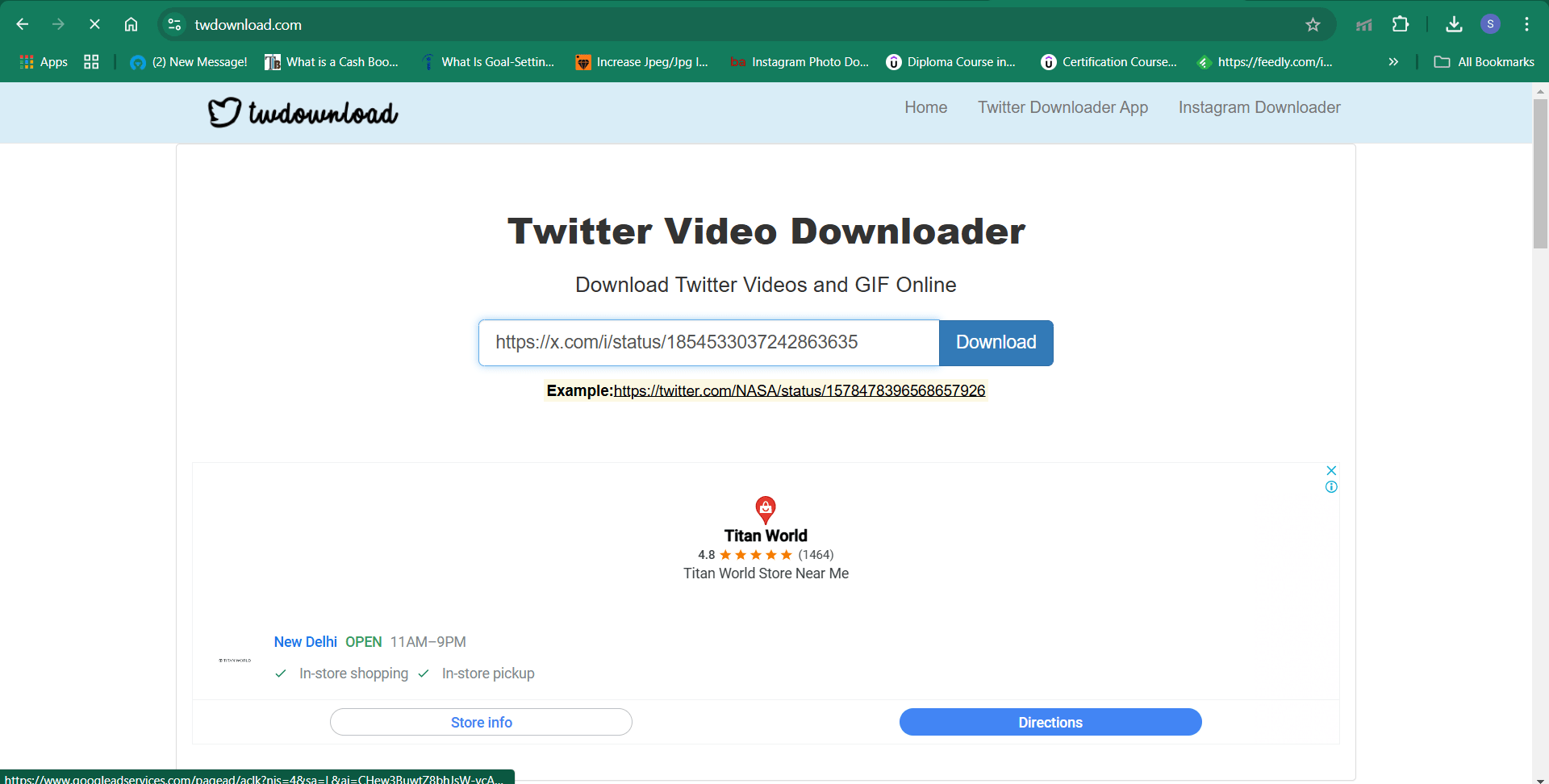Viewport: 1549px width, 784px height.
Task: Open 'Increase Jpeg/Jpg I...' bookmark
Action: [x=641, y=62]
